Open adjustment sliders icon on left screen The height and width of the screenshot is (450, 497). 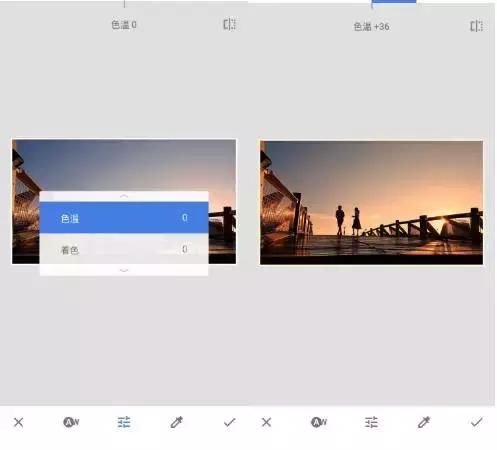(x=124, y=422)
